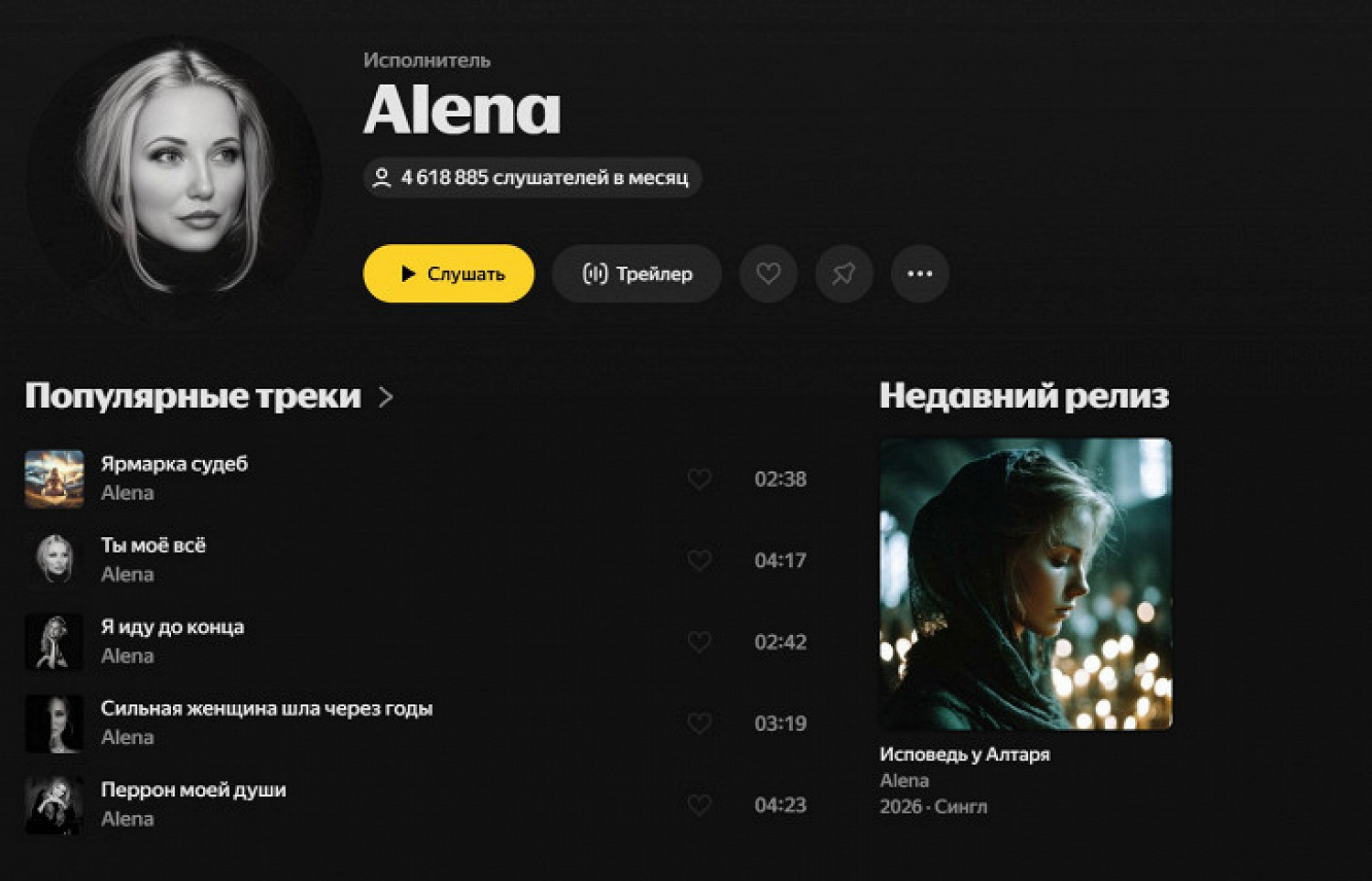Click the monthly listeners person icon
Viewport: 1372px width, 881px height.
tap(382, 177)
